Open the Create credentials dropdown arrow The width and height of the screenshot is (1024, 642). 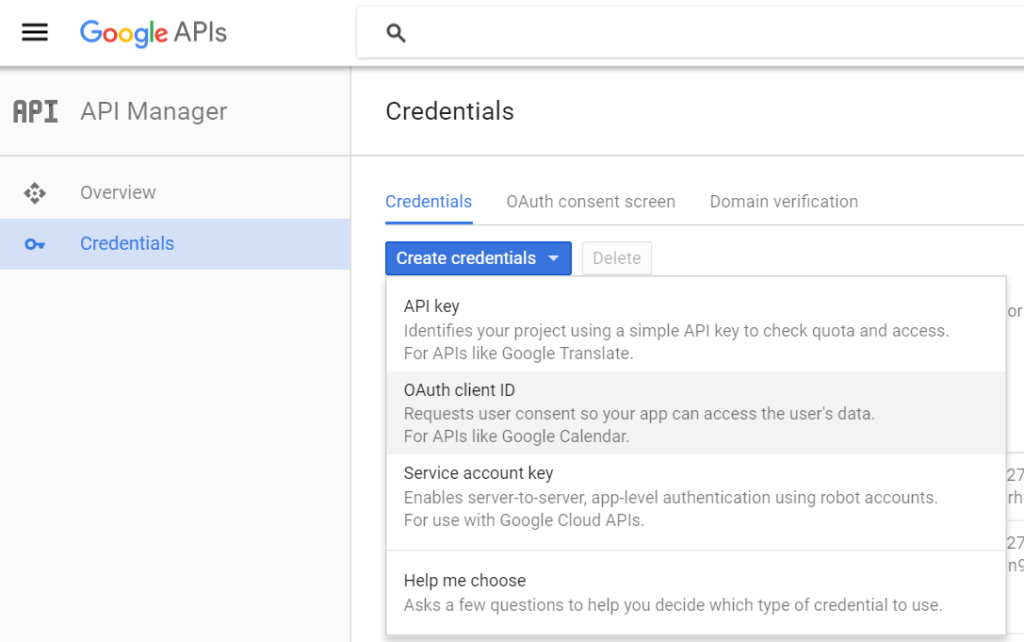click(x=553, y=258)
